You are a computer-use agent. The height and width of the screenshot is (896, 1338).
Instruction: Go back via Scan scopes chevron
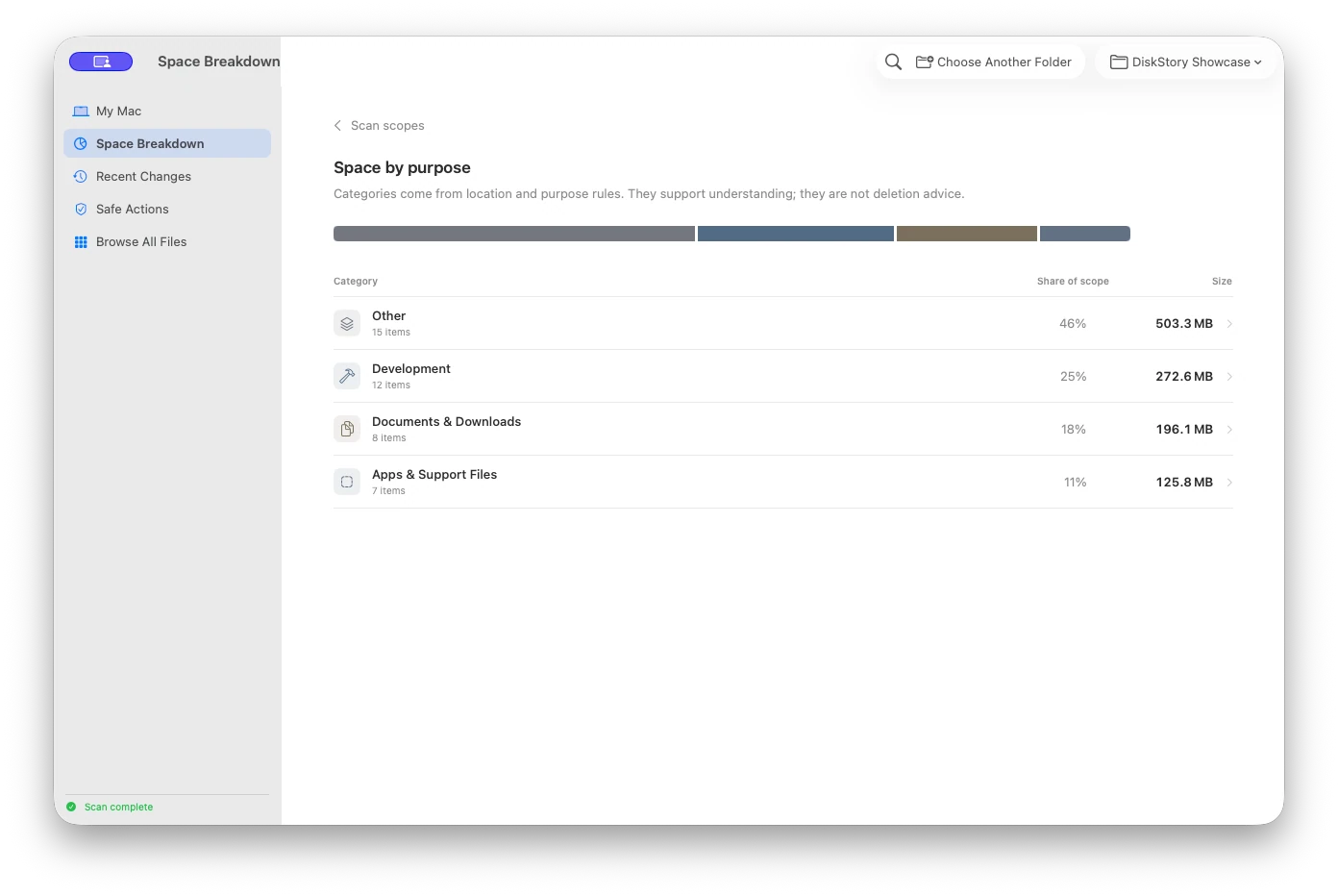point(337,126)
